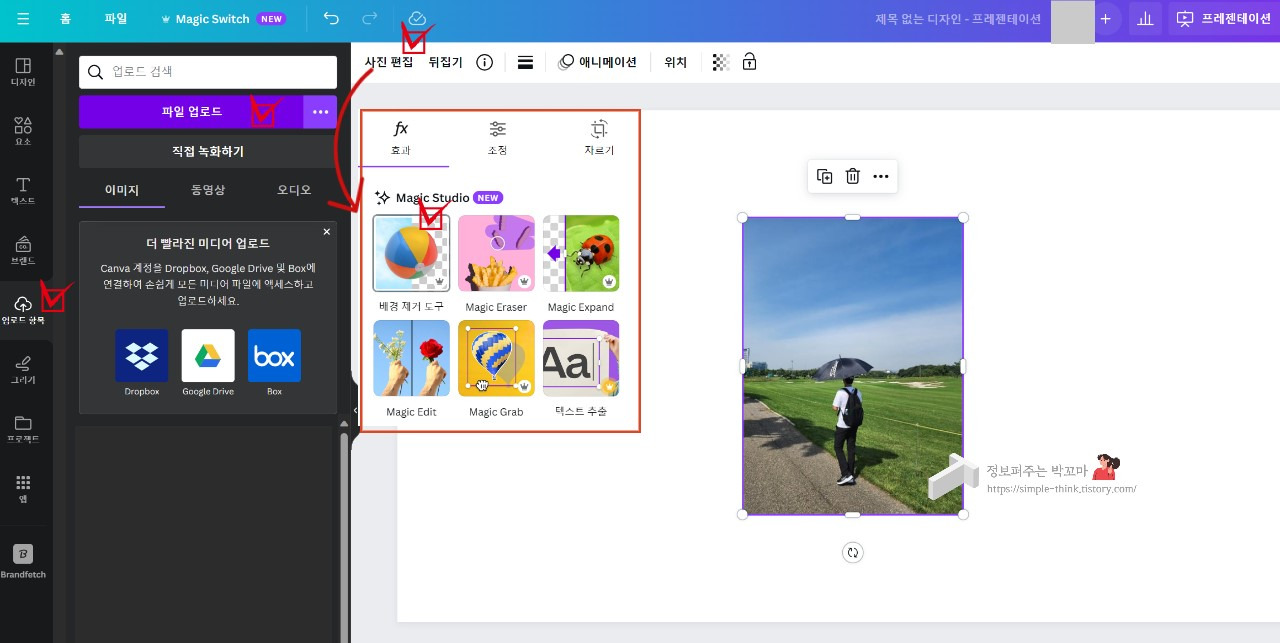Show image info icon
The image size is (1280, 643).
pyautogui.click(x=485, y=62)
